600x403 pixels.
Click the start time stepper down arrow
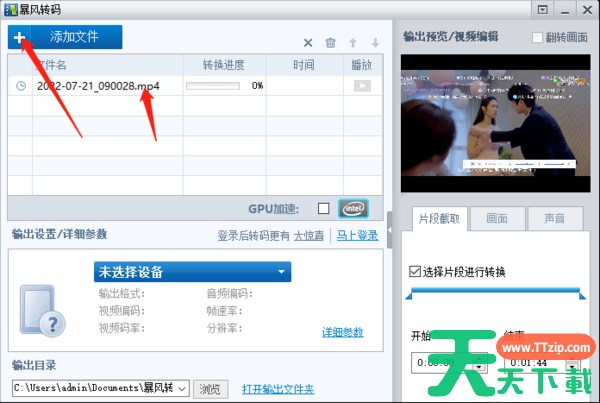click(x=480, y=367)
